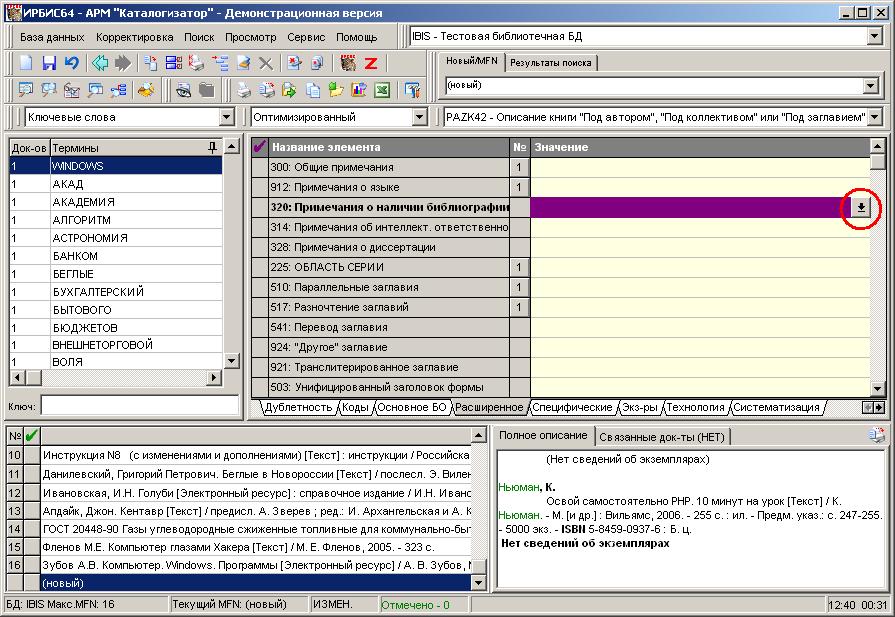
Task: Switch to the Специфические tab
Action: coord(573,407)
